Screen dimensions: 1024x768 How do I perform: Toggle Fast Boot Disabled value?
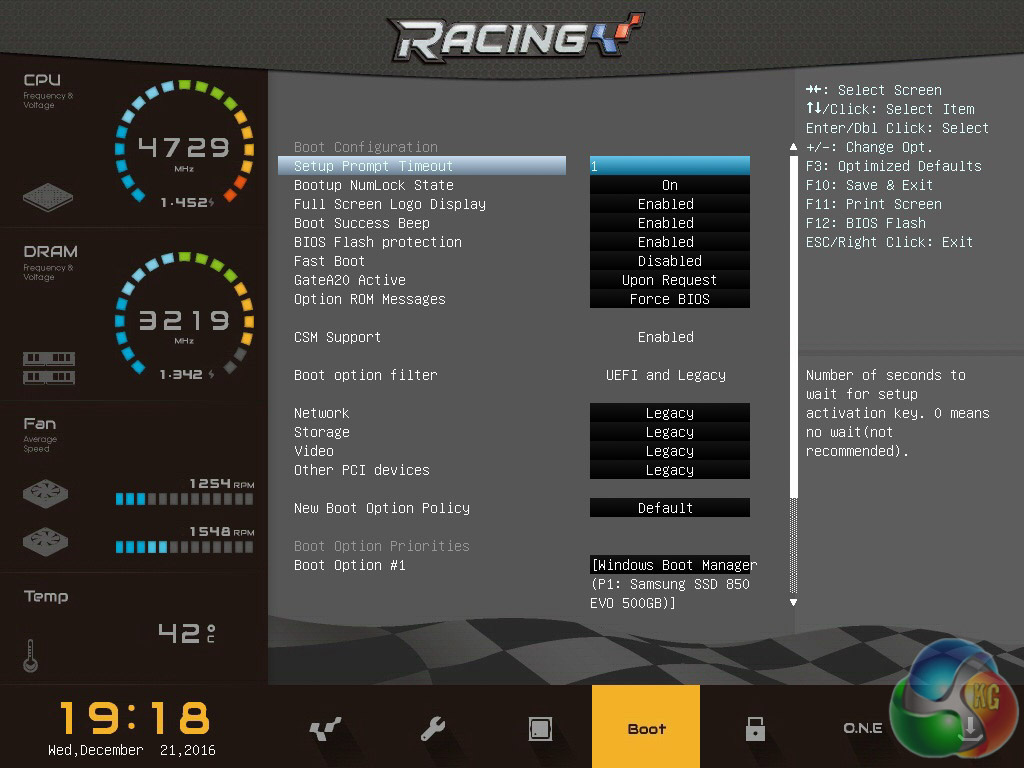[x=669, y=261]
